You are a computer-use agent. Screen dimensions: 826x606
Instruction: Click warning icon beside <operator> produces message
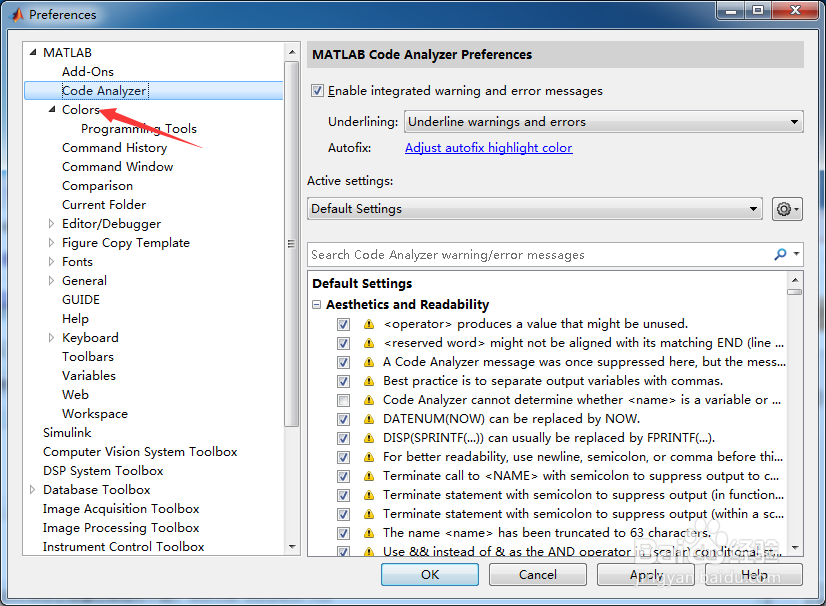tap(368, 324)
